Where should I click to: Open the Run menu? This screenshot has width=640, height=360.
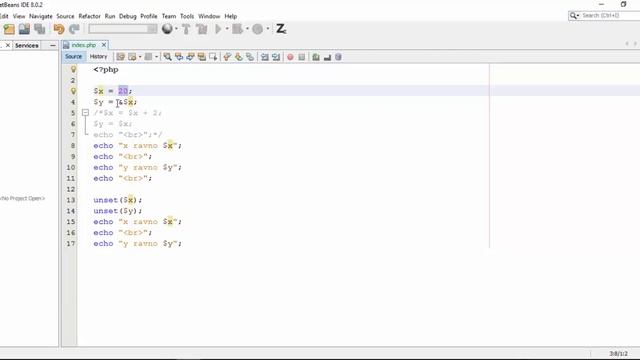(x=110, y=16)
